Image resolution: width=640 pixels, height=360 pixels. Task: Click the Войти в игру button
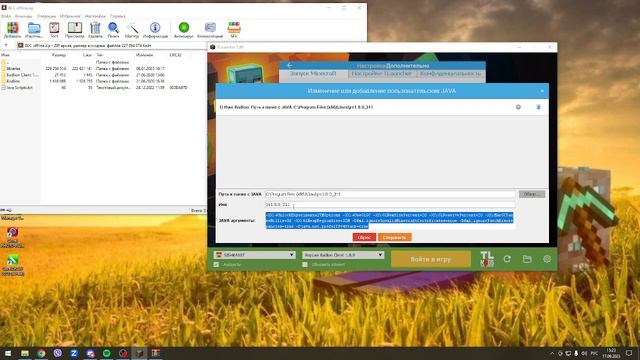431,259
